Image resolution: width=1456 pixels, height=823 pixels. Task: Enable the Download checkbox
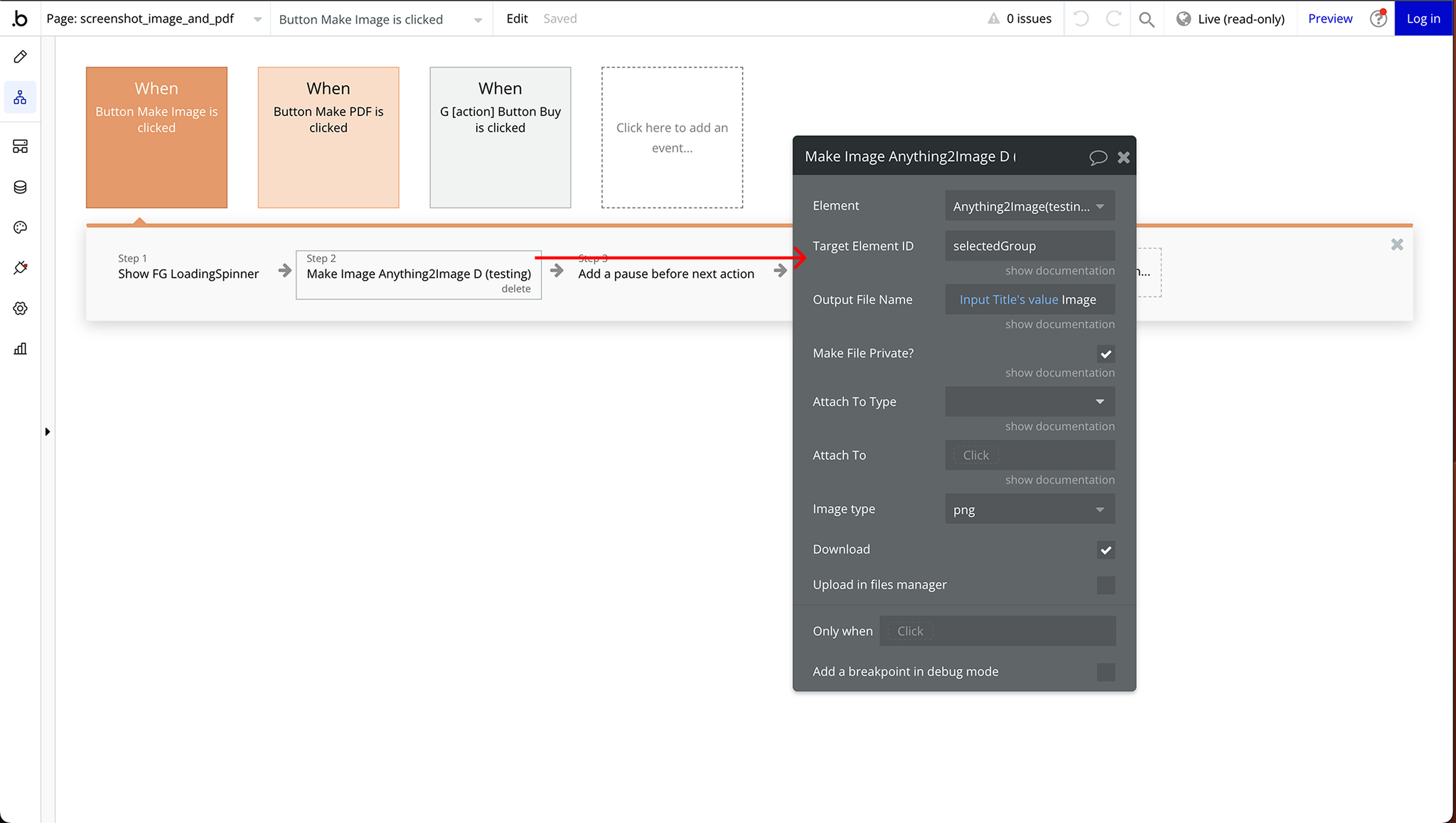(1106, 549)
